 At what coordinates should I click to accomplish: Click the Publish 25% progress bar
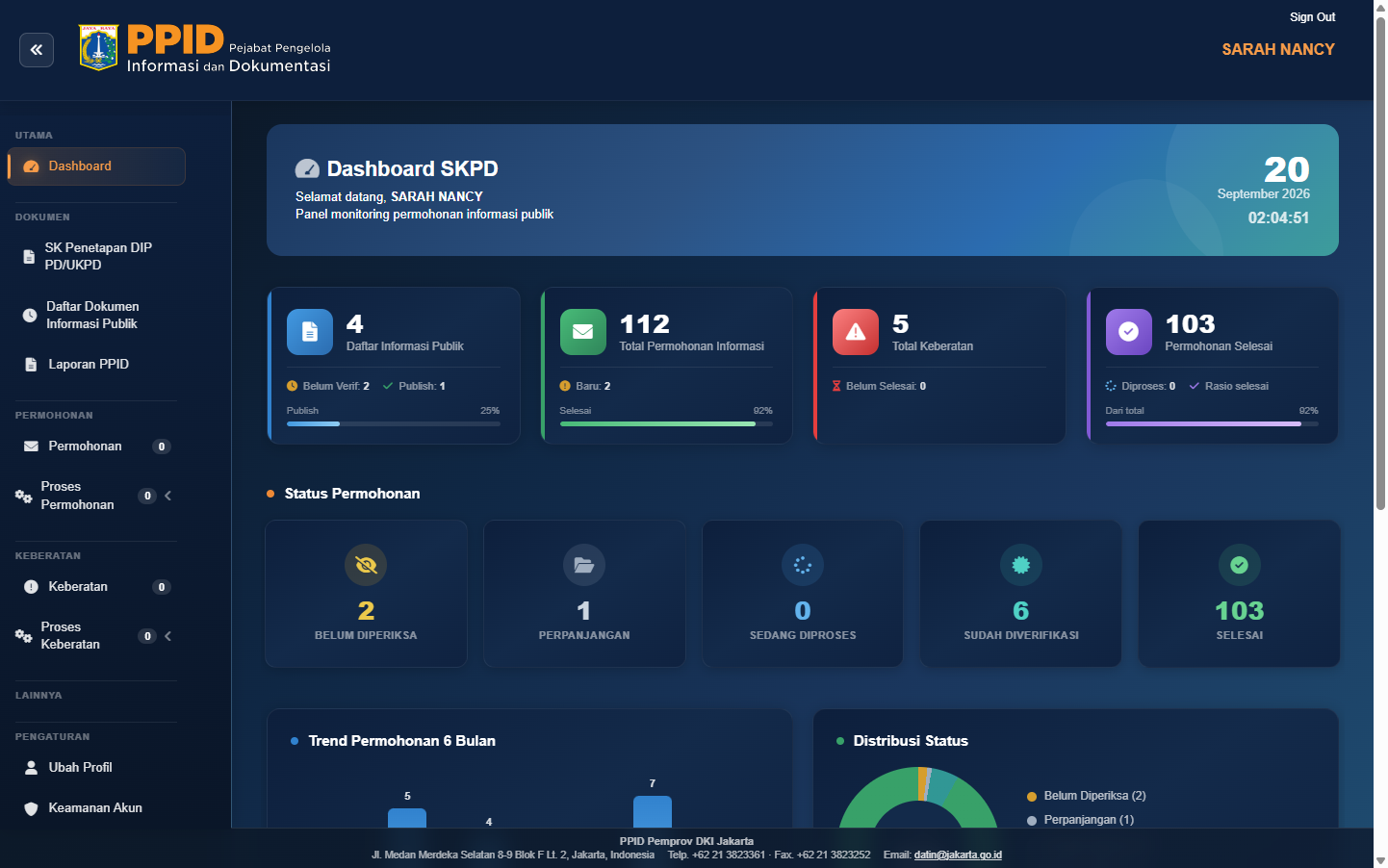pyautogui.click(x=394, y=423)
